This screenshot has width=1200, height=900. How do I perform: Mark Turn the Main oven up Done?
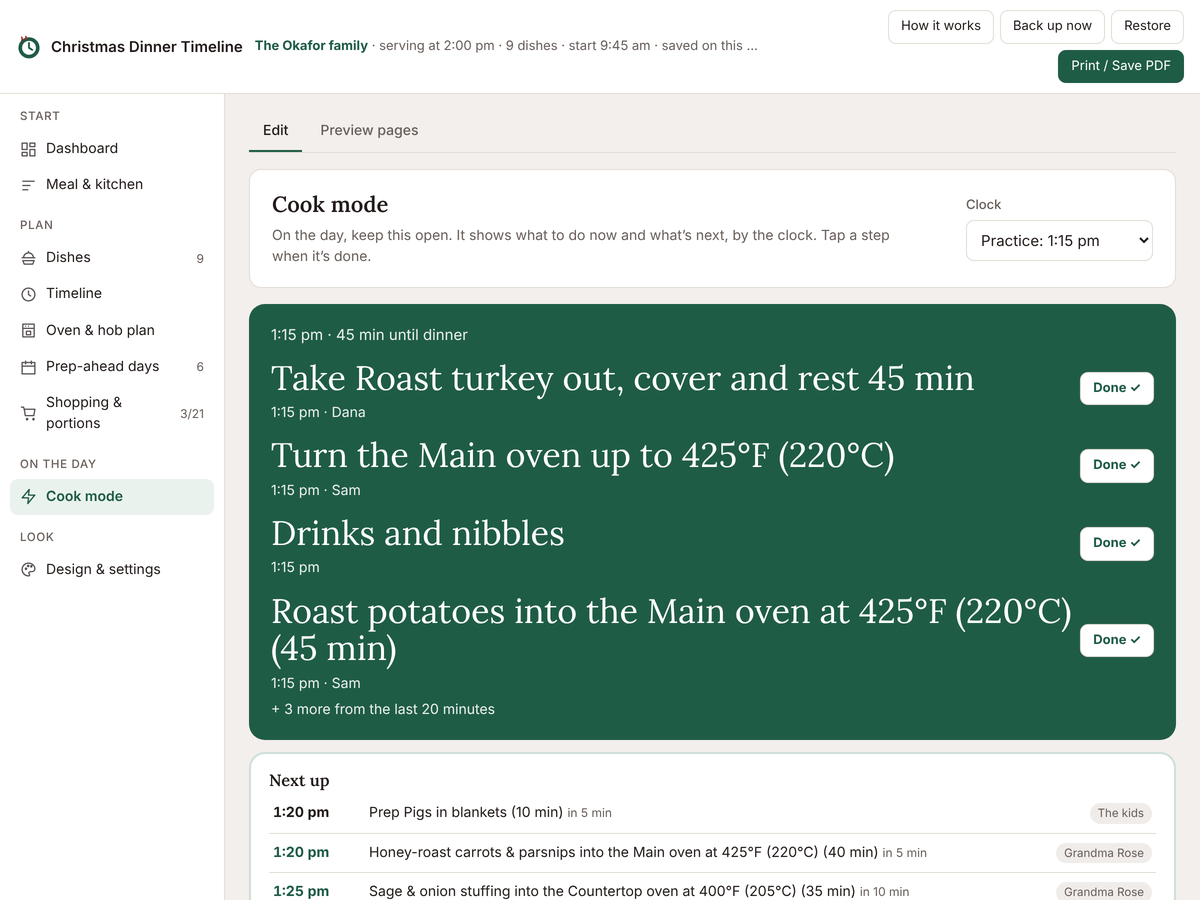coord(1116,465)
